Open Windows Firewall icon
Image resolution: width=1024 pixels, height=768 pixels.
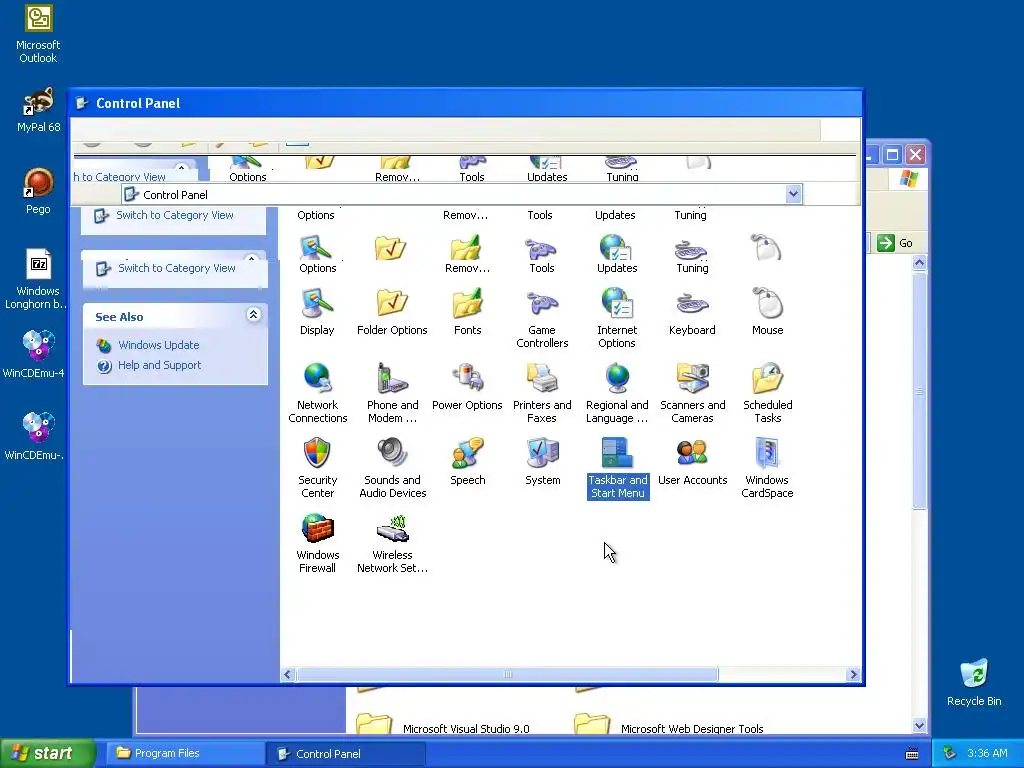click(x=317, y=543)
